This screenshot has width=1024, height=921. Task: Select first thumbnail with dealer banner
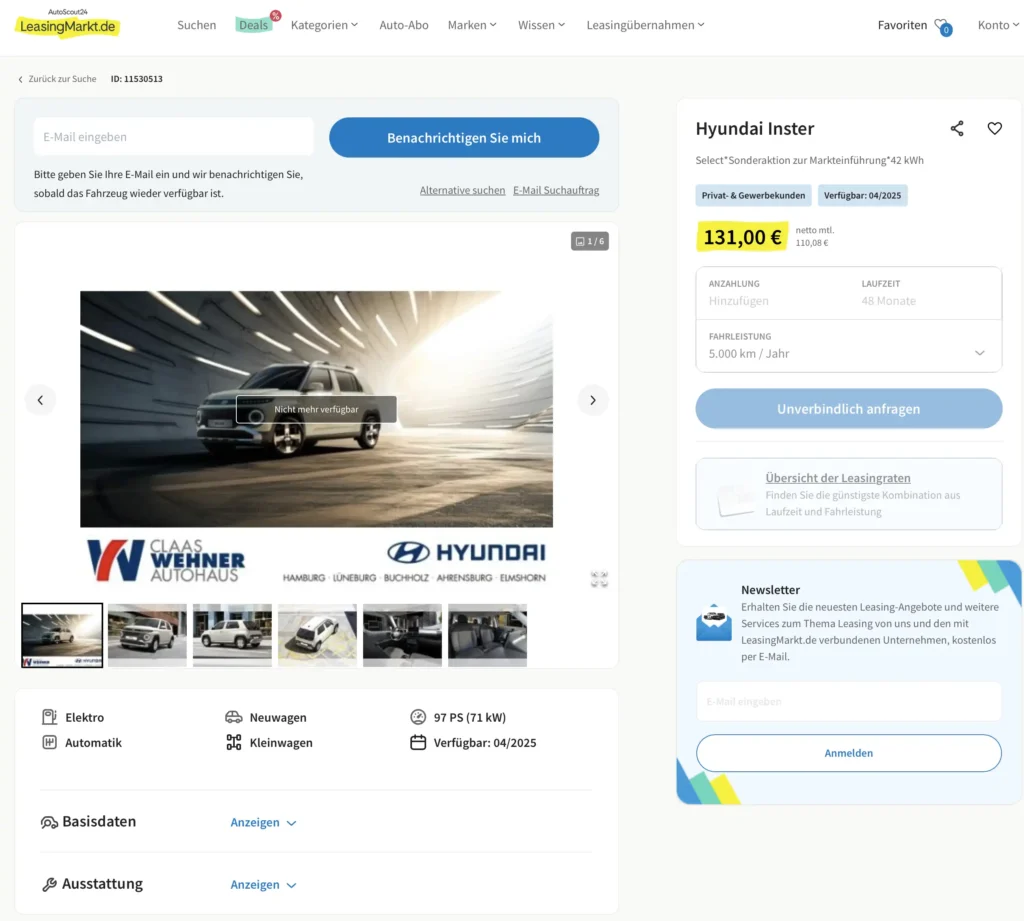(x=62, y=635)
